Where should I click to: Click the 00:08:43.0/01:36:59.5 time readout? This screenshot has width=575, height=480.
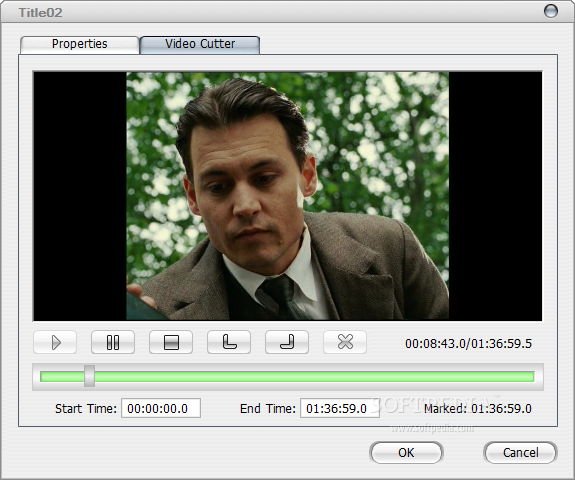(x=468, y=344)
